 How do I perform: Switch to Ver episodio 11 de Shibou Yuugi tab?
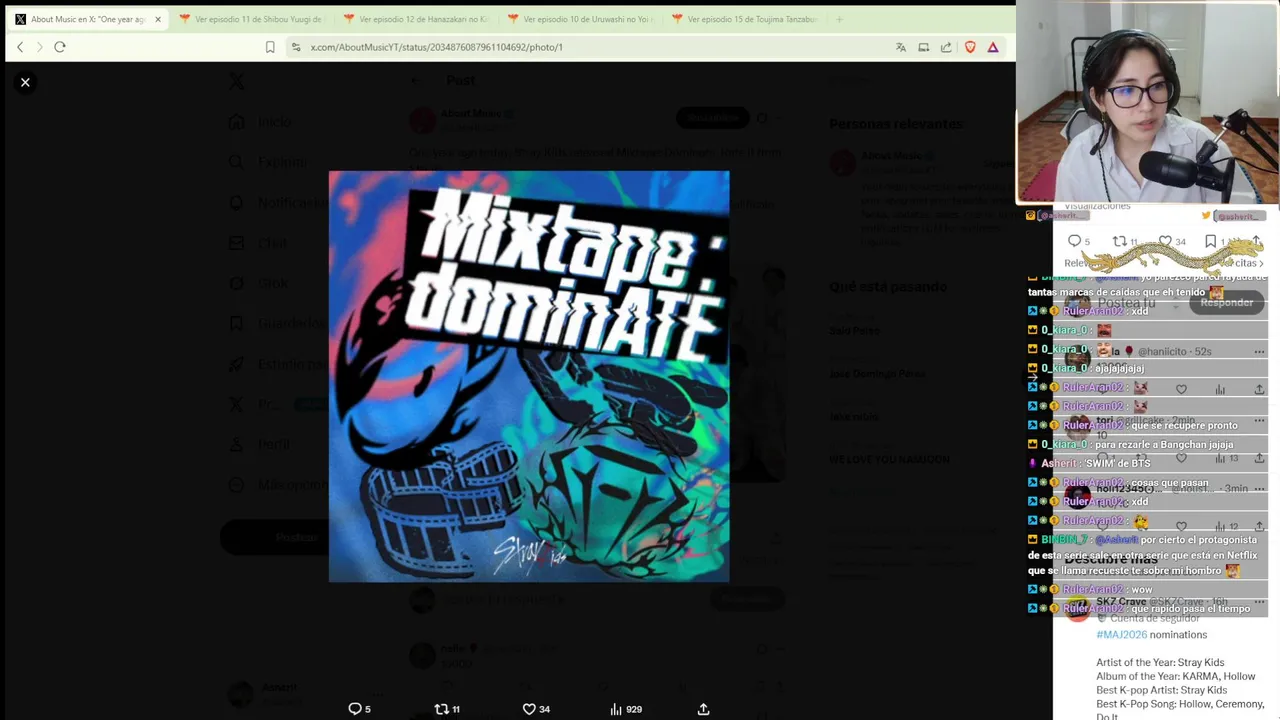click(x=250, y=19)
